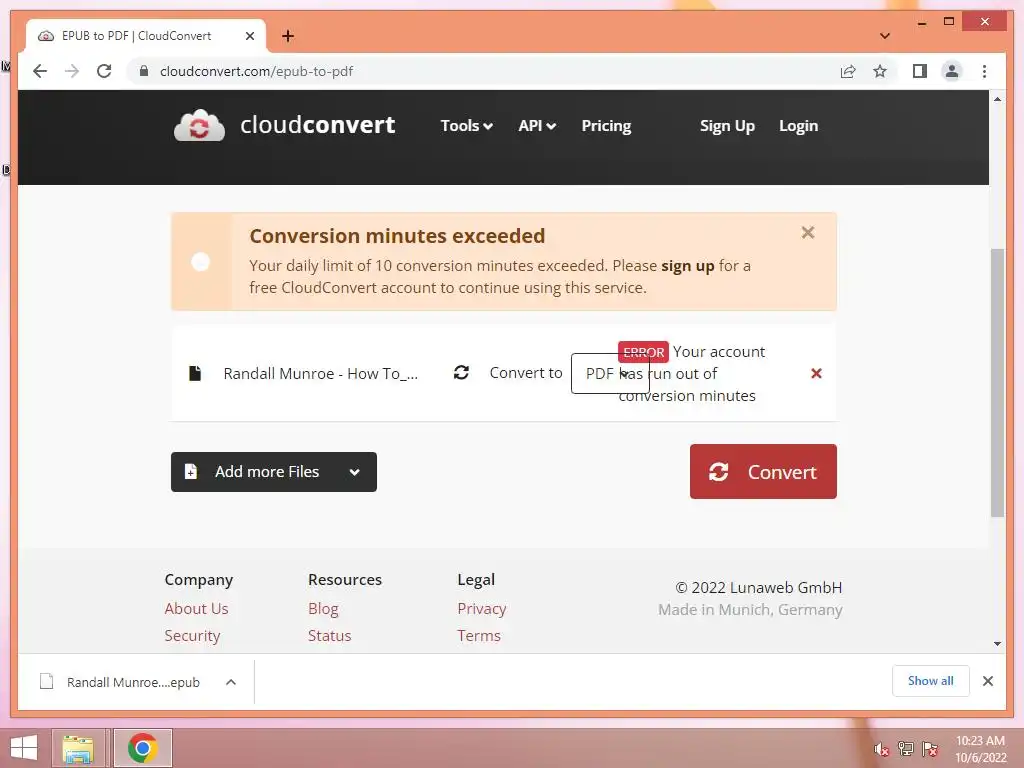Click the cloudconvert wordmark text
Screen dimensions: 1024x768
pos(317,125)
